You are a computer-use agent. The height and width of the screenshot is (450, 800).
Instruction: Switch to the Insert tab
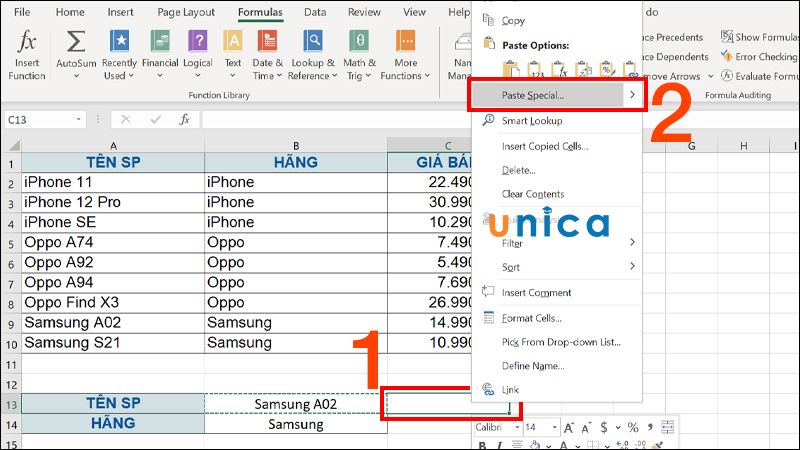click(120, 12)
